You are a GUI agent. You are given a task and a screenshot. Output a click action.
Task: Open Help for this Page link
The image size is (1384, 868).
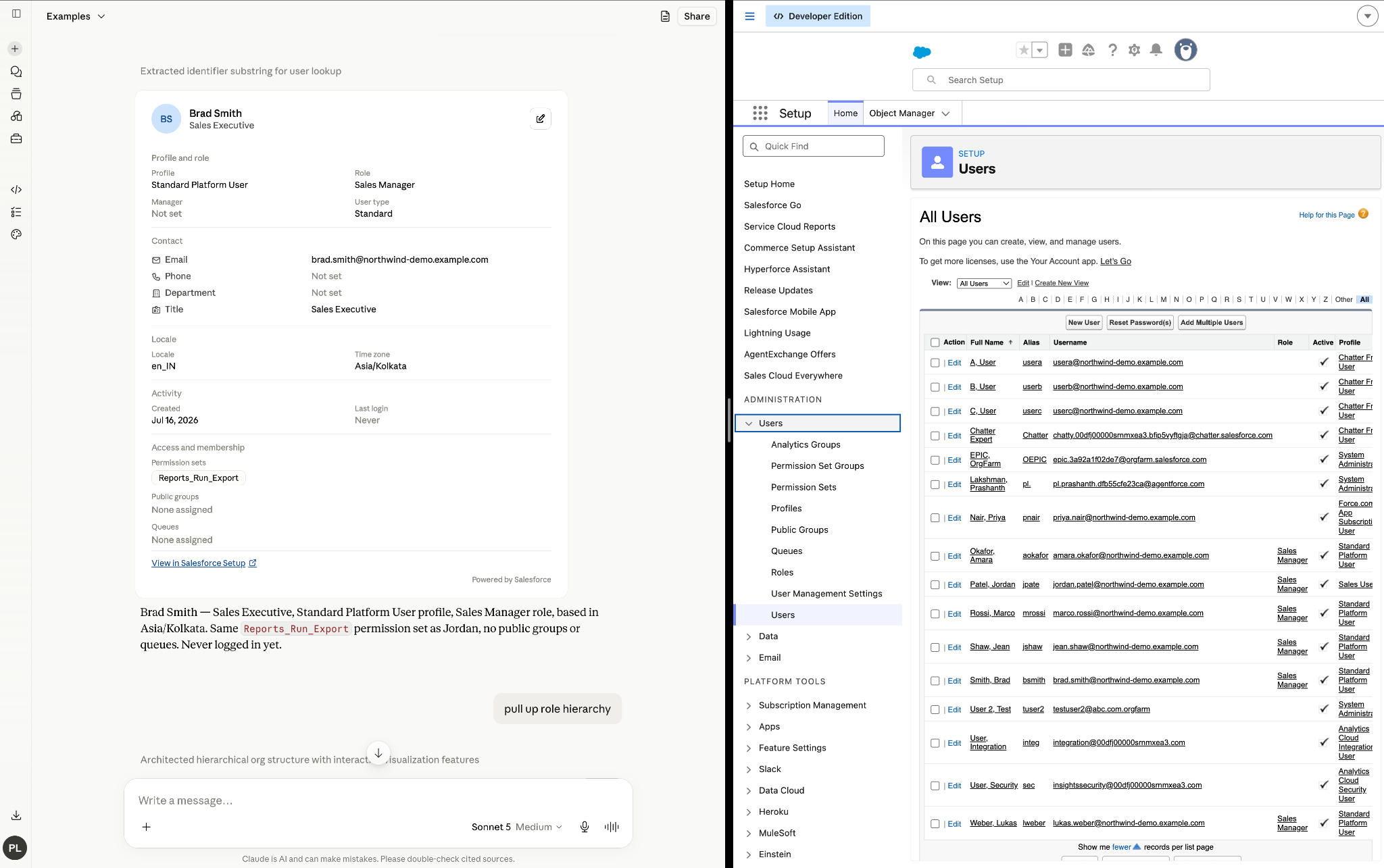[x=1327, y=215]
